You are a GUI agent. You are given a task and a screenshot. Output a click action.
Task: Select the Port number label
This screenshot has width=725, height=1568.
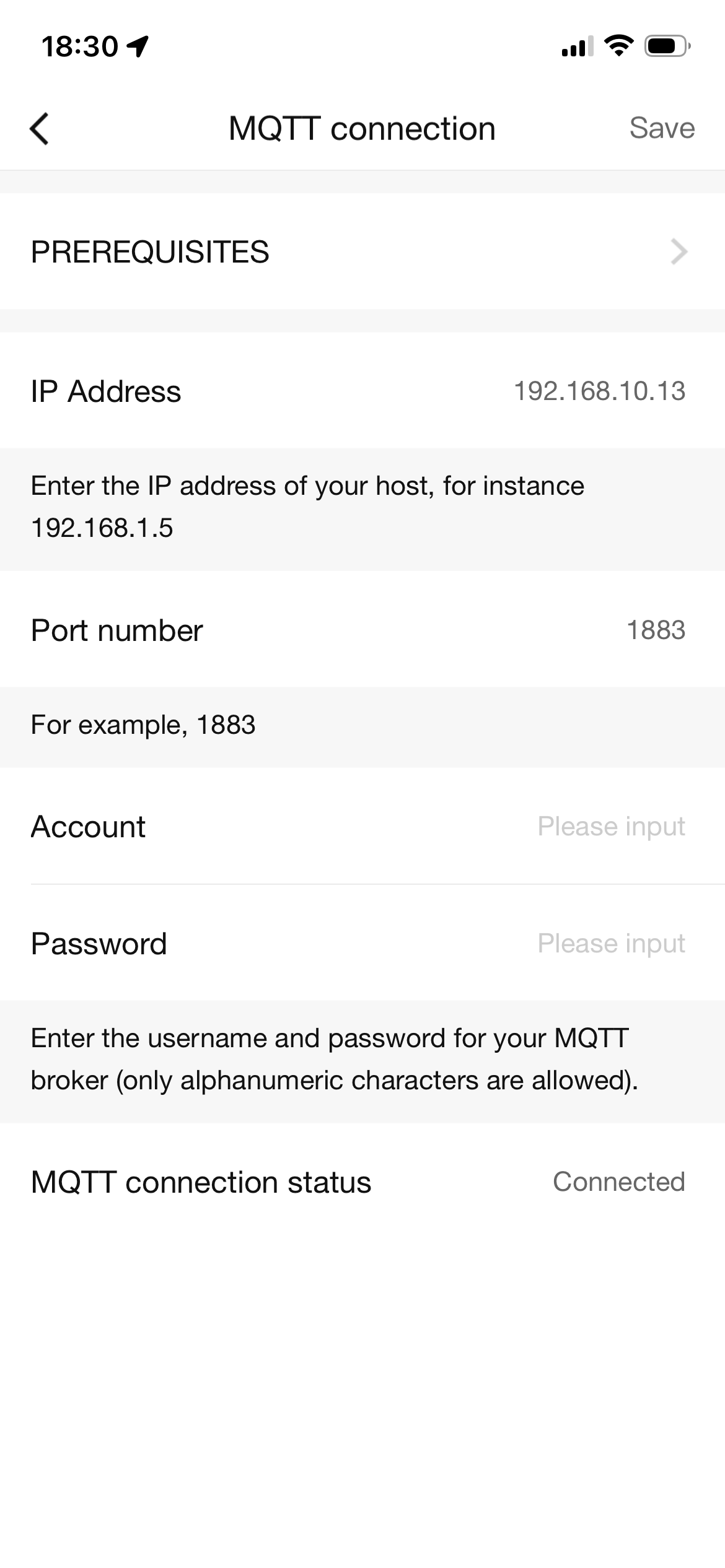coord(117,630)
